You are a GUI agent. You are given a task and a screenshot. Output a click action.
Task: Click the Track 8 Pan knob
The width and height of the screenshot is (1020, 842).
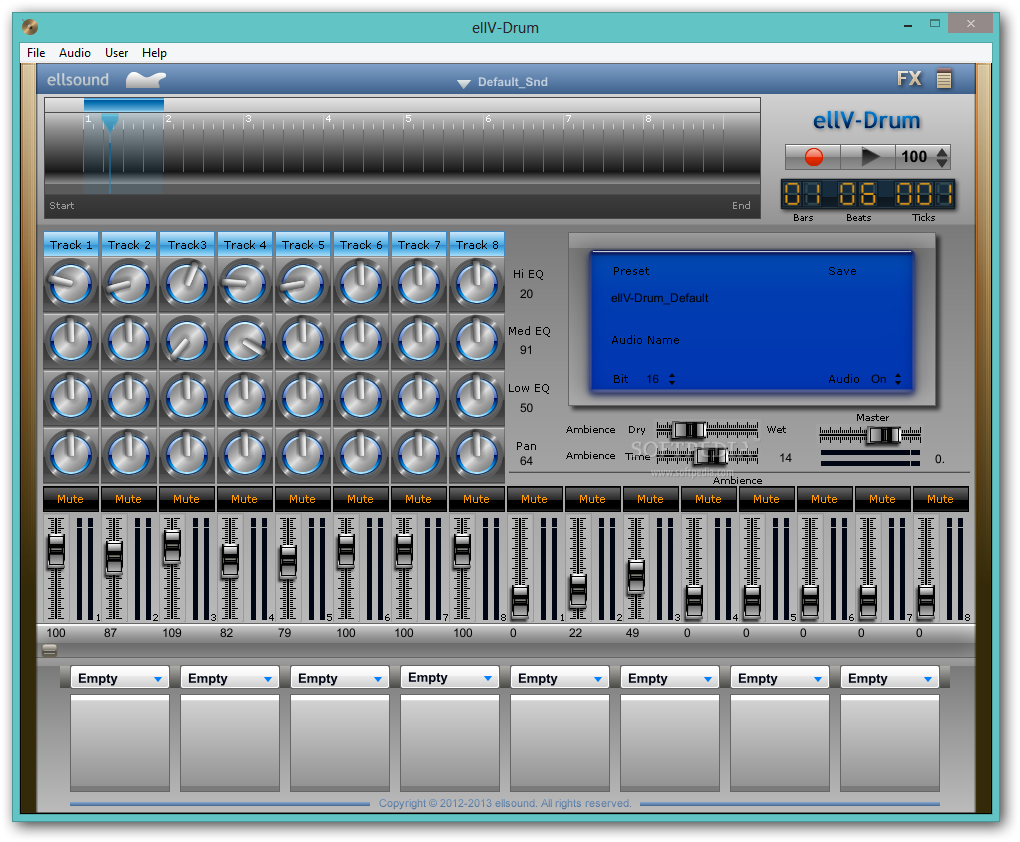tap(477, 454)
